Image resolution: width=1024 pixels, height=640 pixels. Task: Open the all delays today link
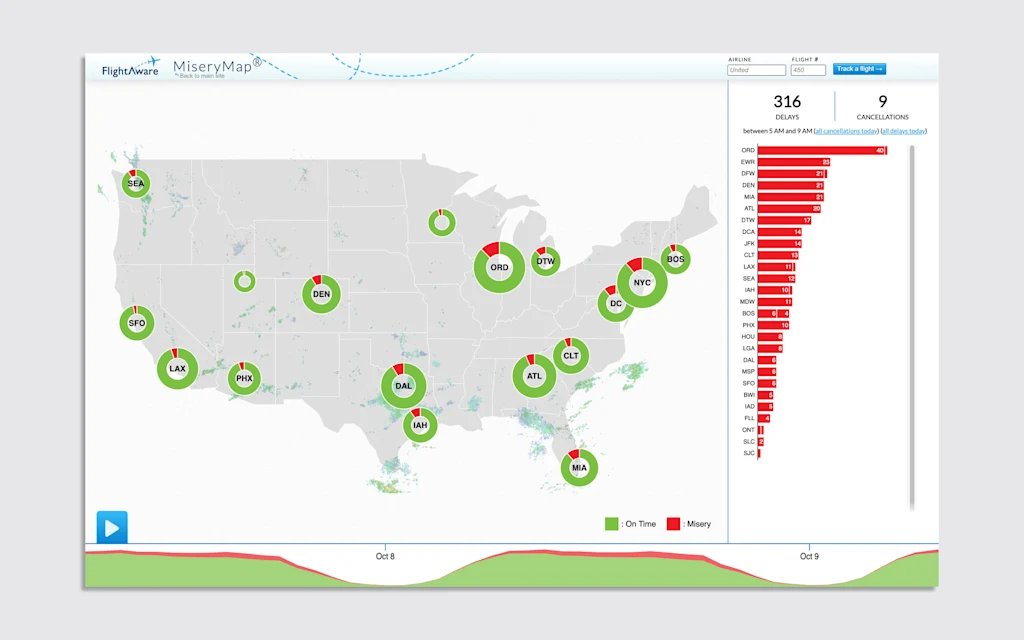[x=903, y=131]
